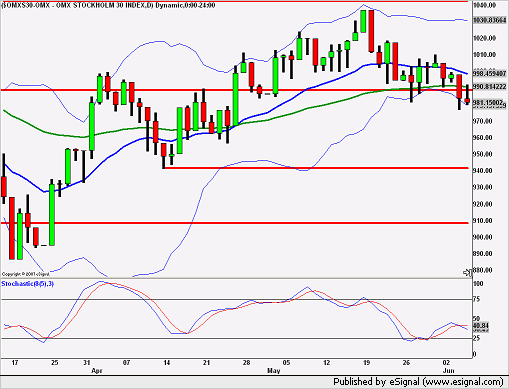This screenshot has width=509, height=389.
Task: Click the Copyright 2007 eSignal notice
Action: coord(26,274)
